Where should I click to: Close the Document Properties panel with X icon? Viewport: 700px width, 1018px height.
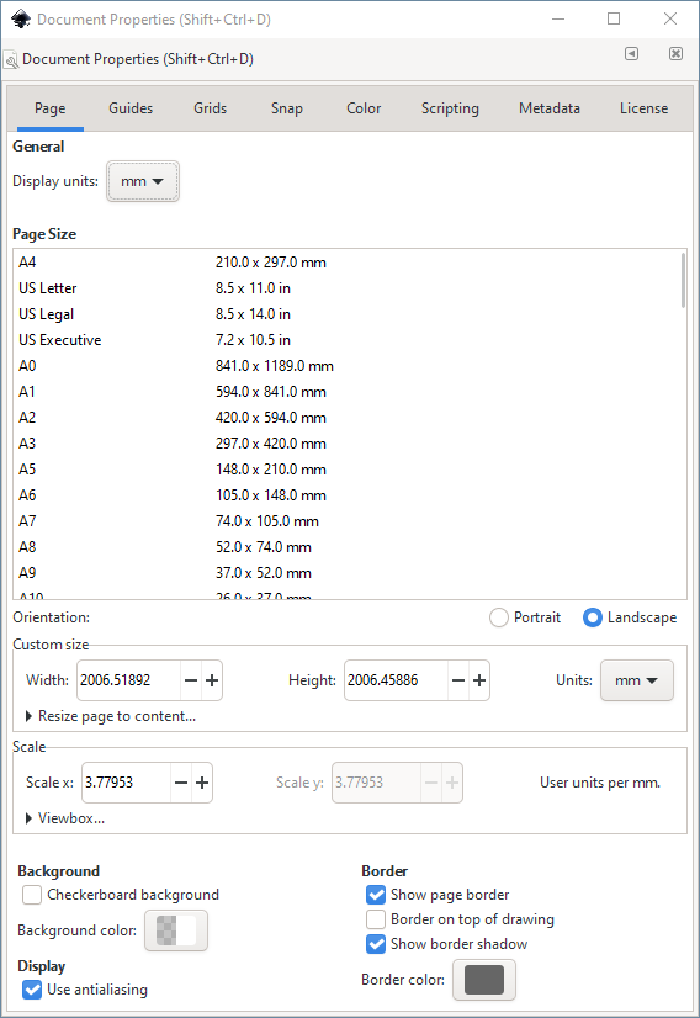tap(675, 54)
